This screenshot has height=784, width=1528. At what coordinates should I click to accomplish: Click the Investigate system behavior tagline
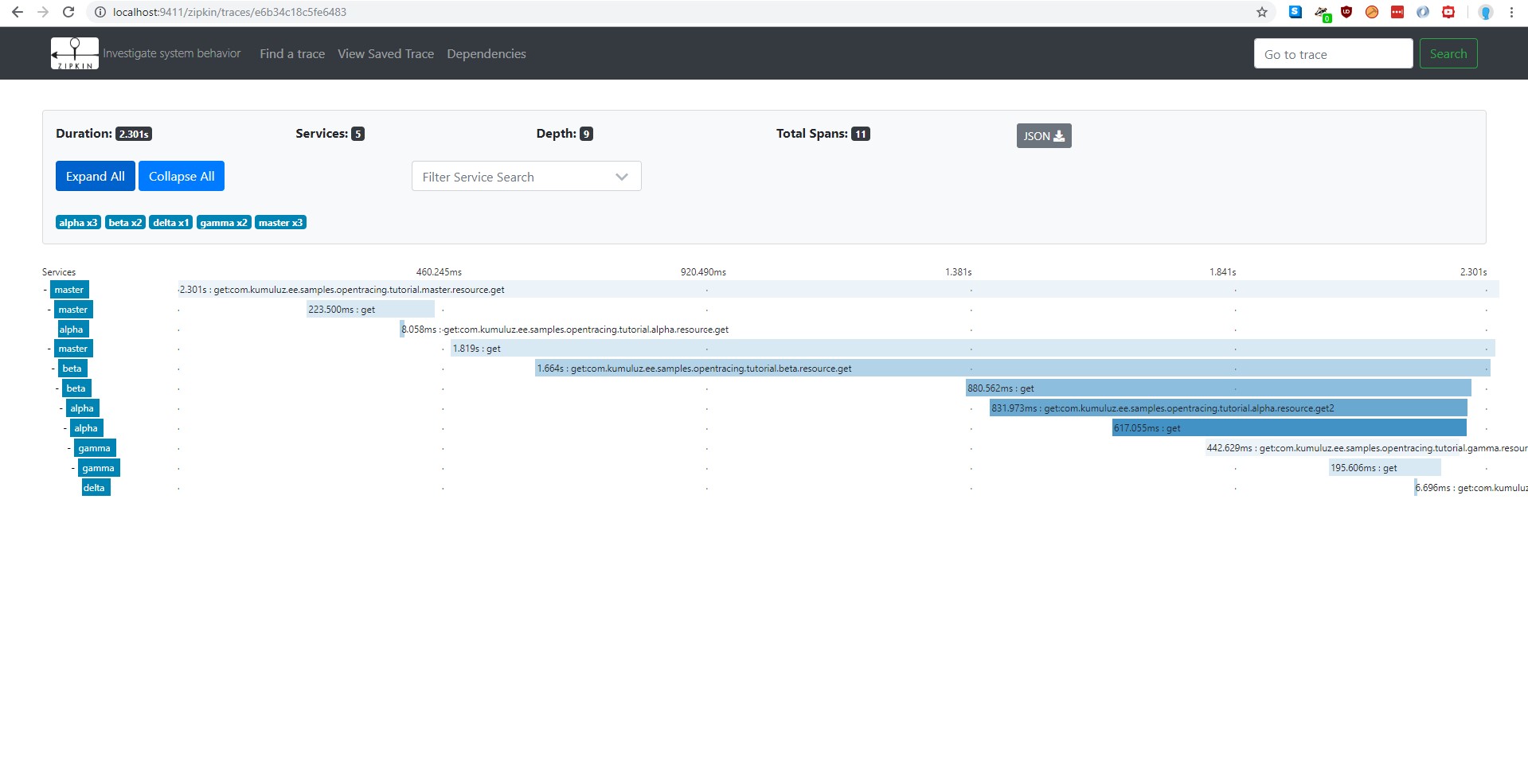(x=172, y=53)
